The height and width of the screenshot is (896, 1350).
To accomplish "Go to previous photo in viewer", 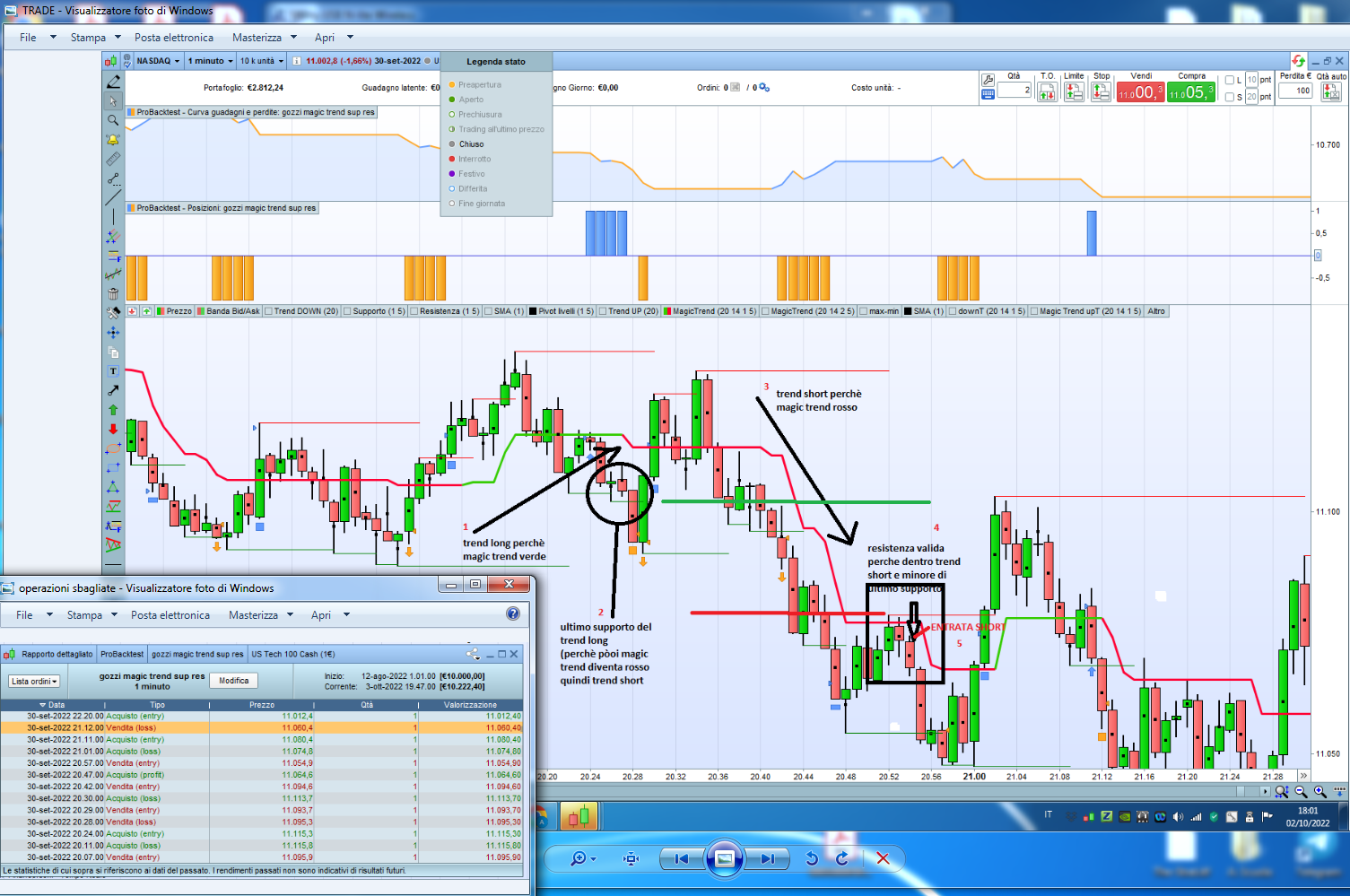I will (681, 858).
